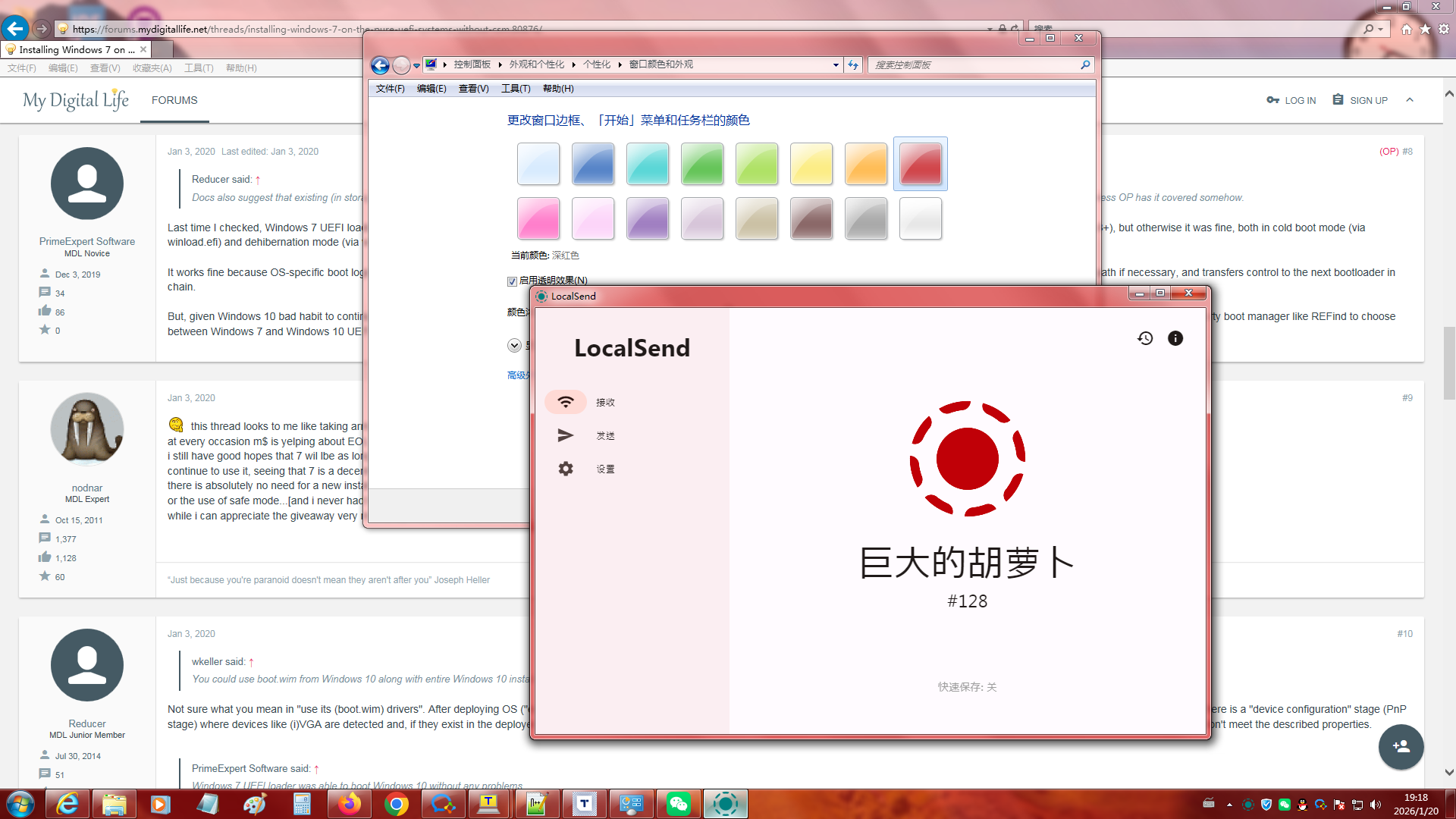Choose the pink window color swatch
Image resolution: width=1456 pixels, height=819 pixels.
[538, 218]
